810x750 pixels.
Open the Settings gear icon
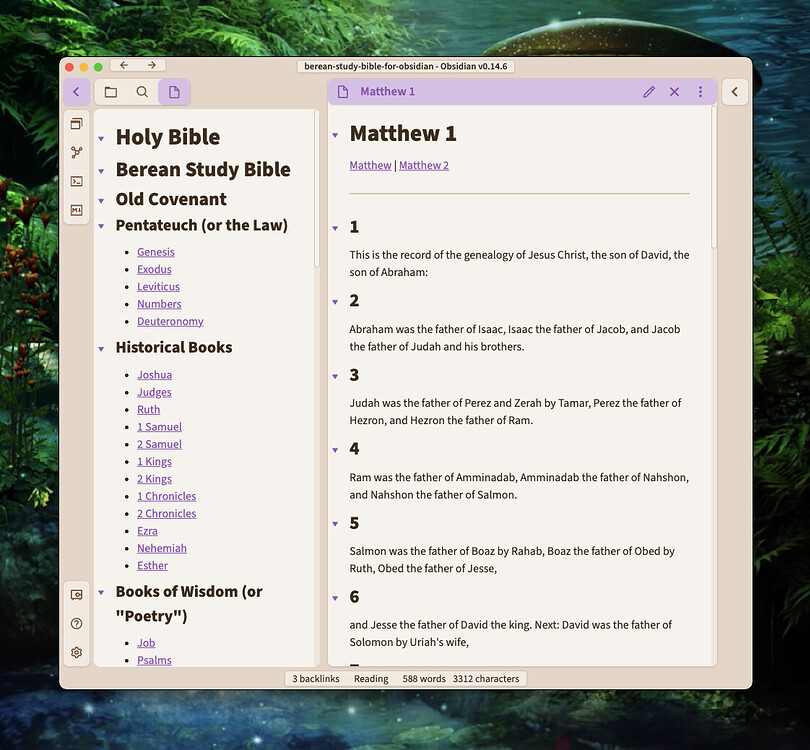pos(76,651)
